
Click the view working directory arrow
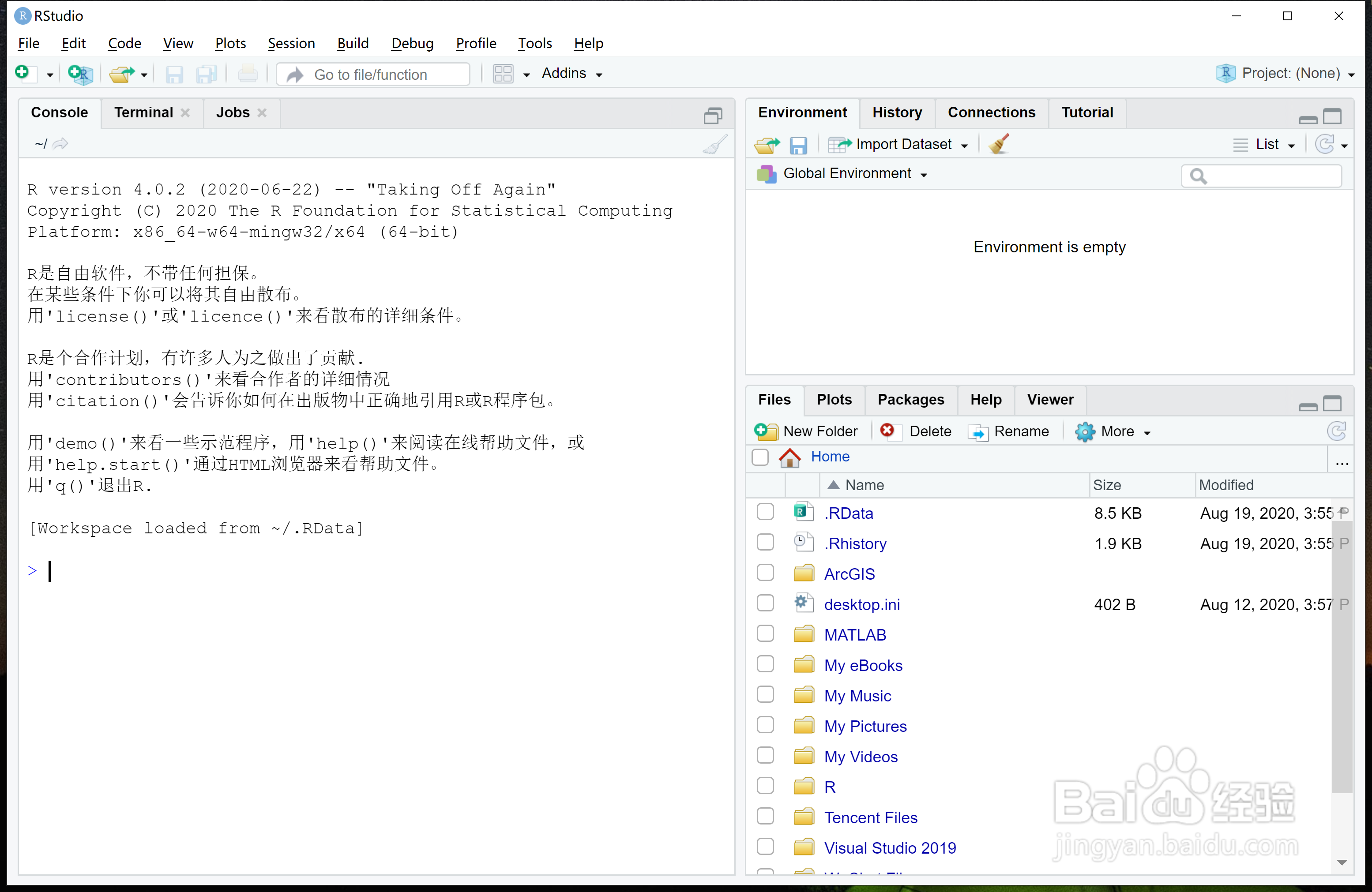60,143
